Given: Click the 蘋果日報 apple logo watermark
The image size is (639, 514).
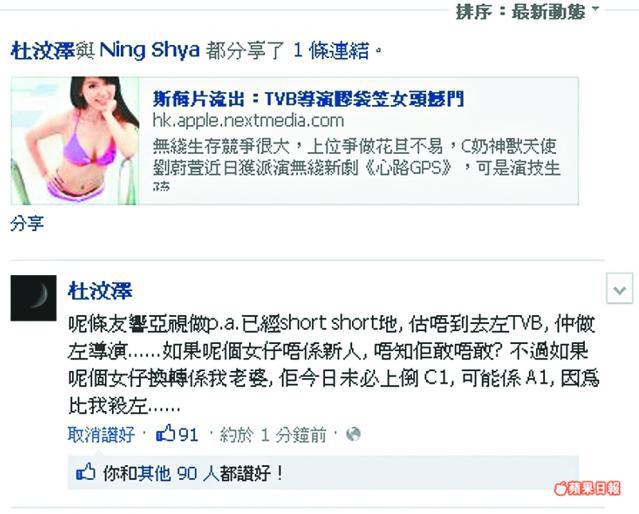Looking at the screenshot, I should (587, 488).
